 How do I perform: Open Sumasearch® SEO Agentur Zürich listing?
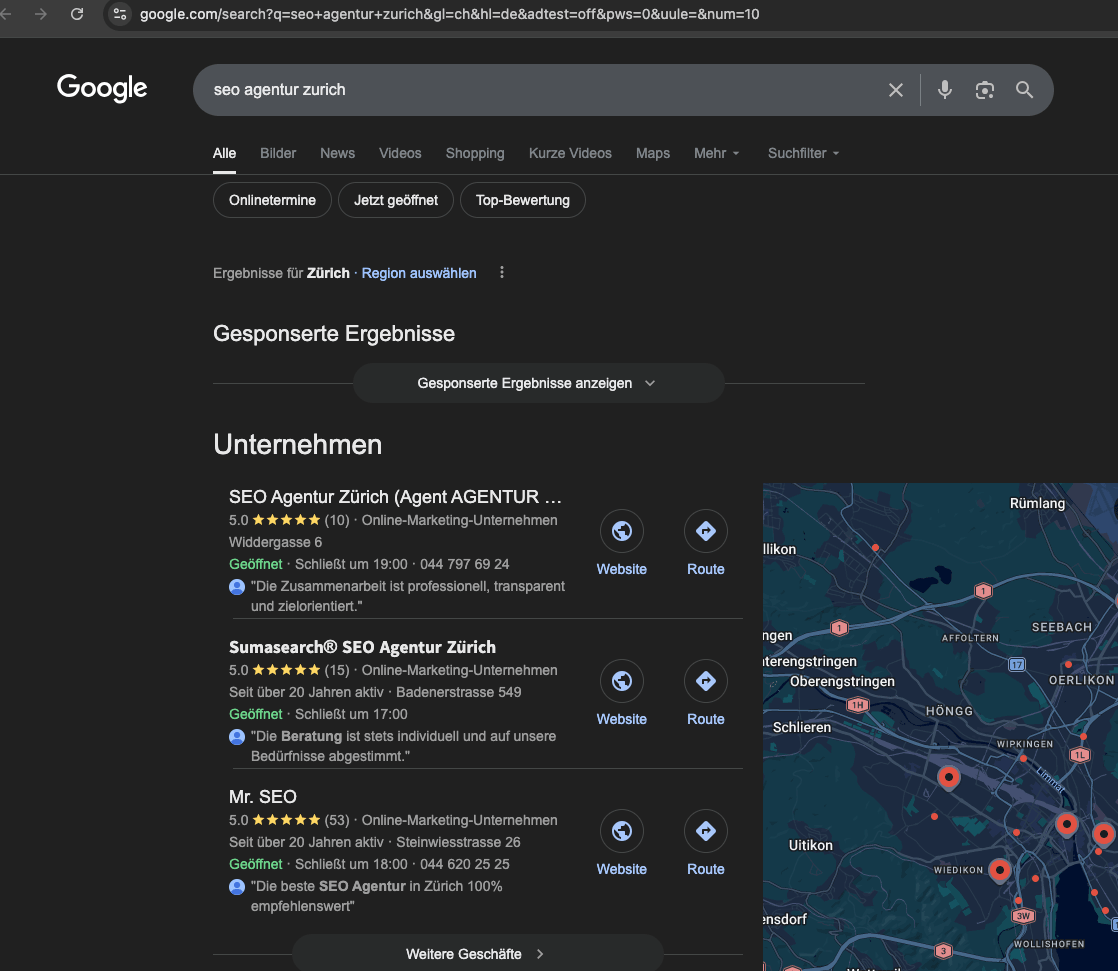[x=362, y=647]
